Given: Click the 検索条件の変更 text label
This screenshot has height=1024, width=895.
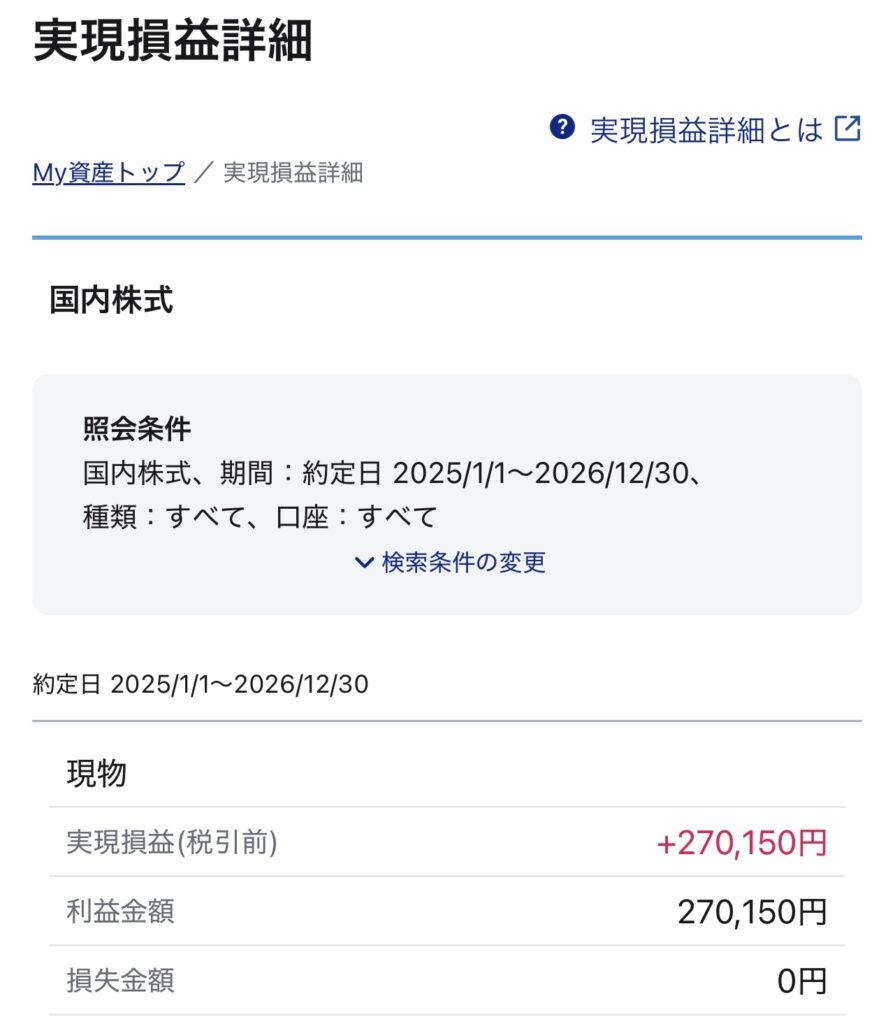Looking at the screenshot, I should (x=463, y=562).
